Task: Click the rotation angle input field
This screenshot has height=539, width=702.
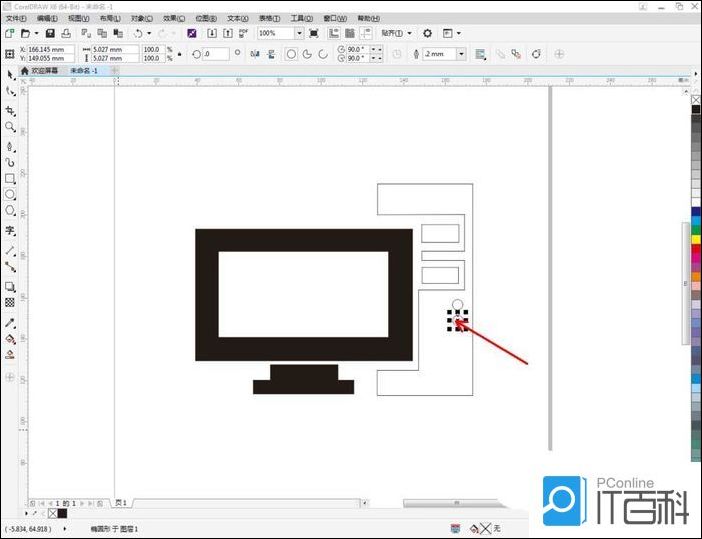Action: [x=216, y=54]
